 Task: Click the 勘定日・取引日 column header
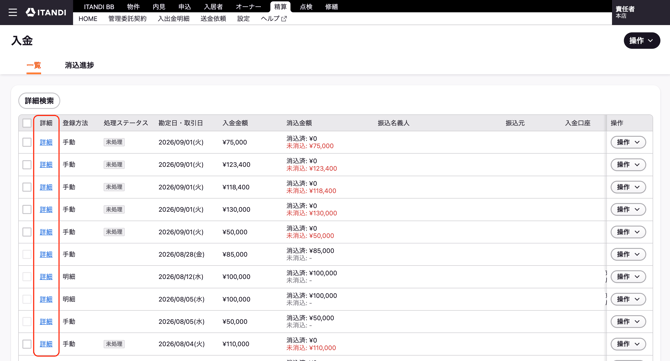click(x=180, y=123)
